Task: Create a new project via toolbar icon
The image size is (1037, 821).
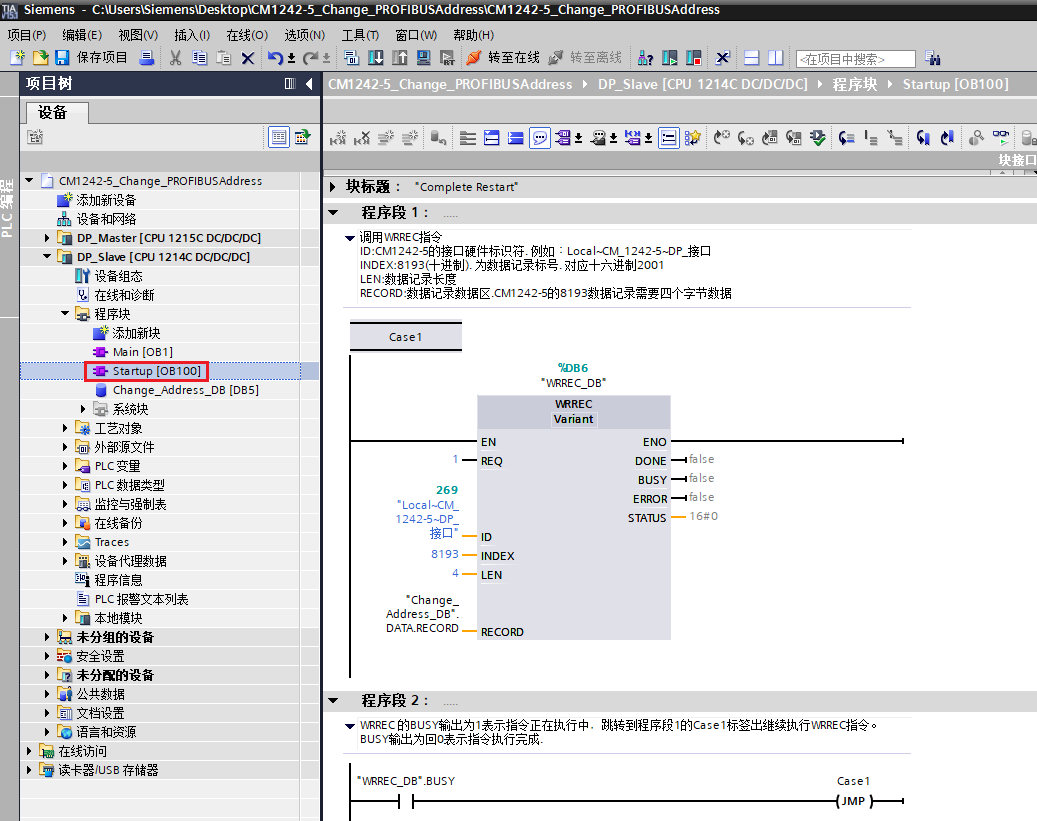Action: 18,58
